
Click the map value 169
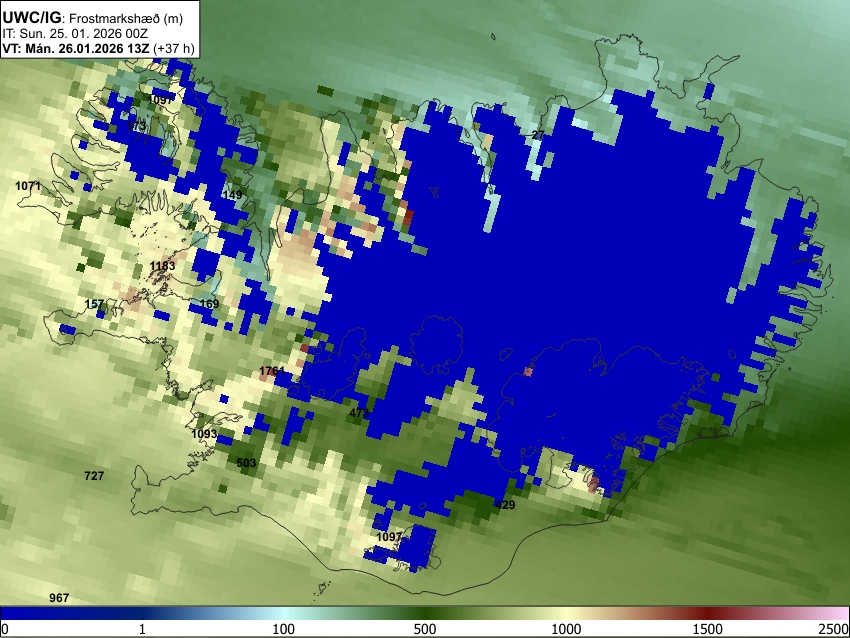click(209, 304)
